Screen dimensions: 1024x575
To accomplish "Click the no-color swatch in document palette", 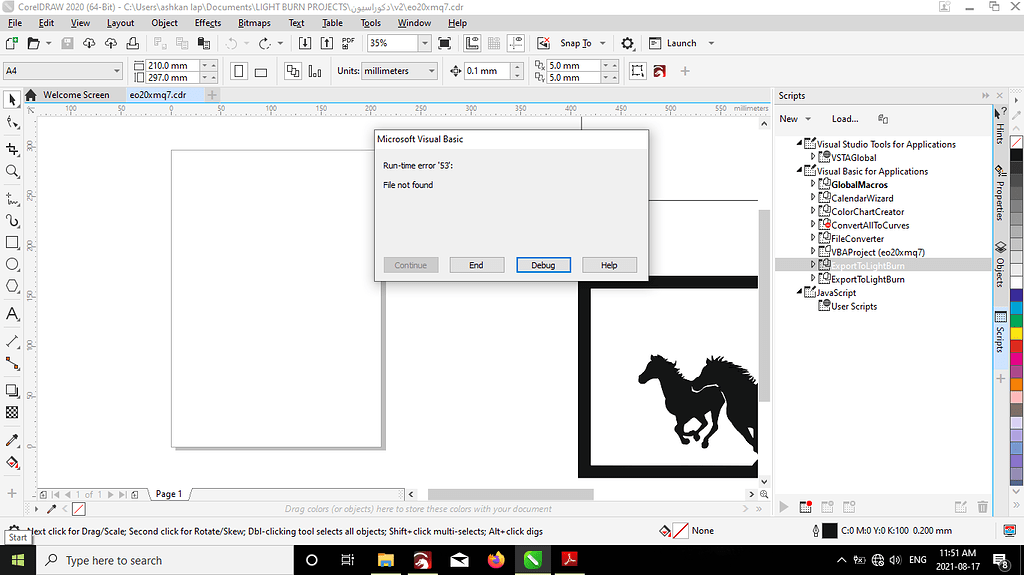I will coord(78,509).
